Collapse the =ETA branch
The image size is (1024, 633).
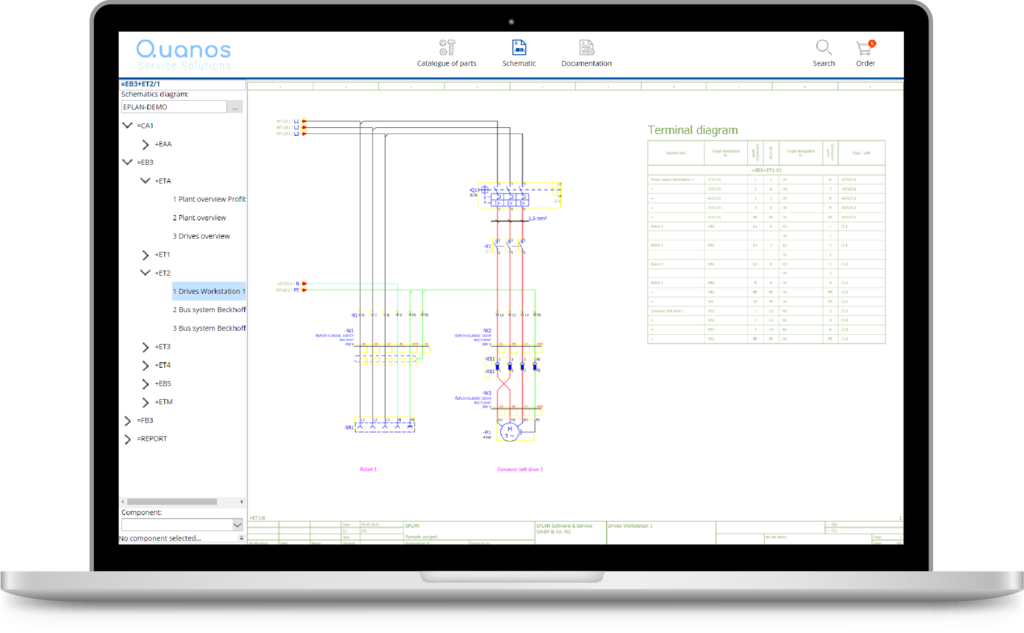click(146, 180)
